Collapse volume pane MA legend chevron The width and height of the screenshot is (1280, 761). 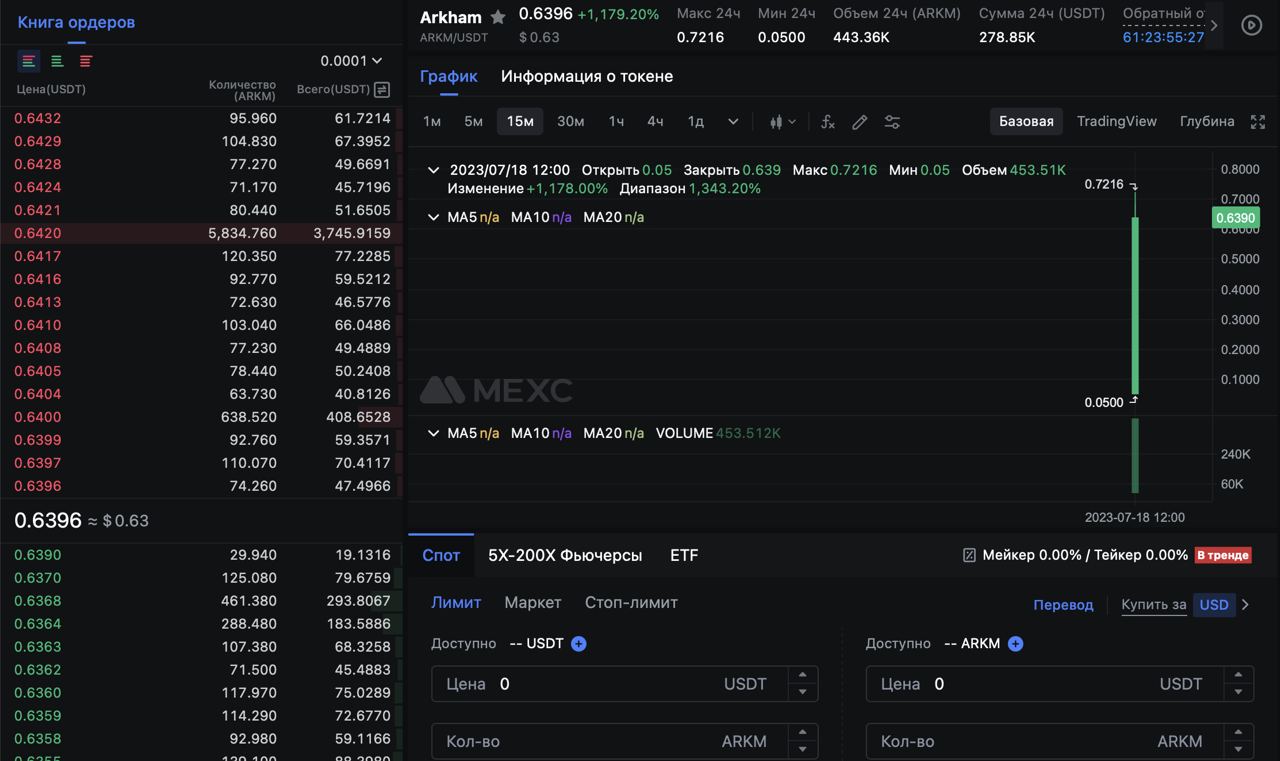click(433, 433)
